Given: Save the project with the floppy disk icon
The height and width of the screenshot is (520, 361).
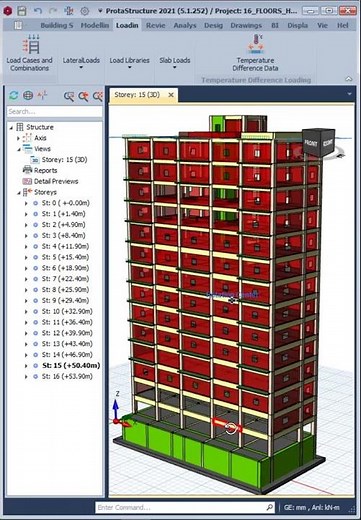Looking at the screenshot, I should 22,11.
